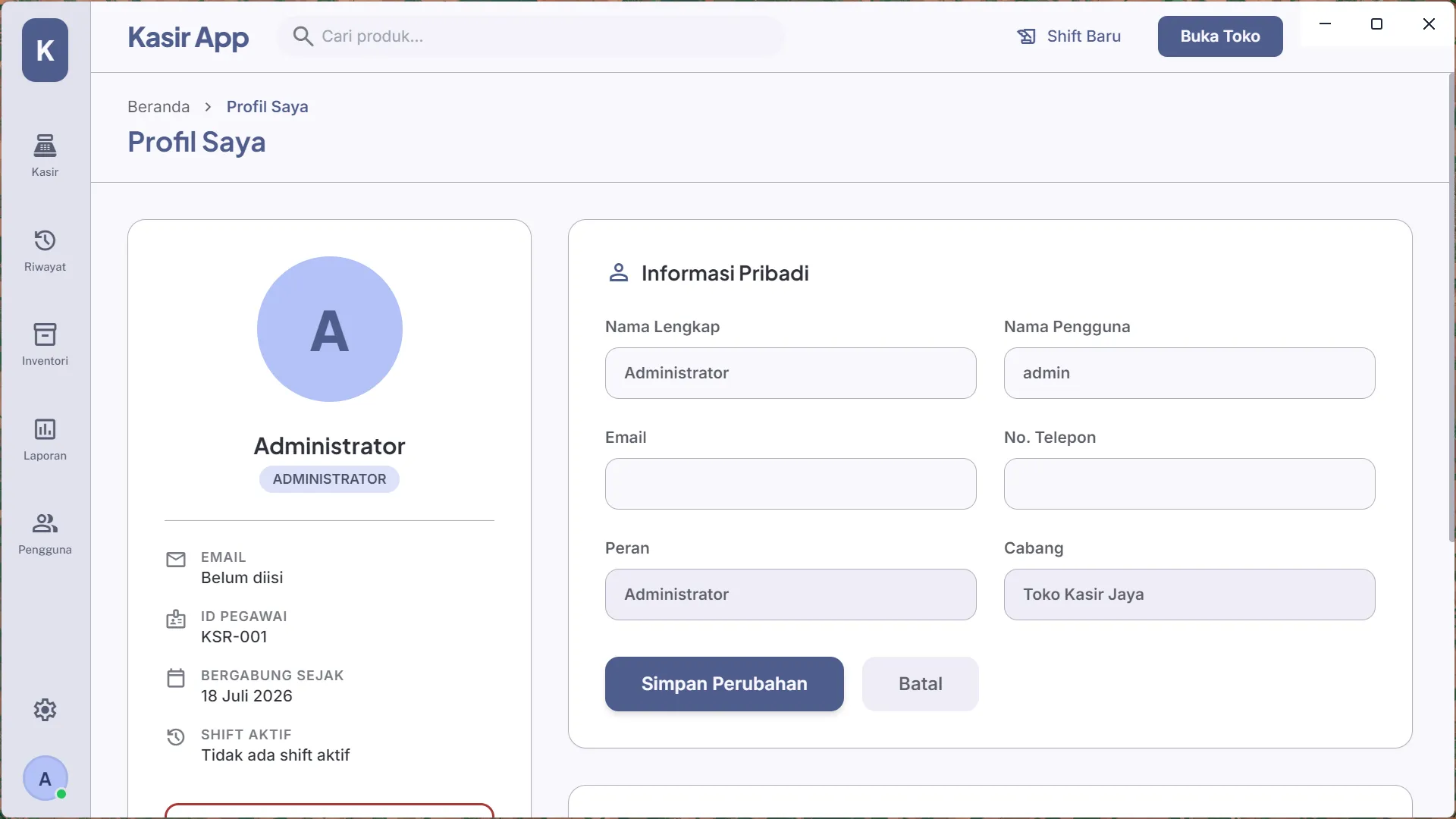Screen dimensions: 1456x819
Task: Click the vertical page scrollbar
Action: [x=1451, y=308]
